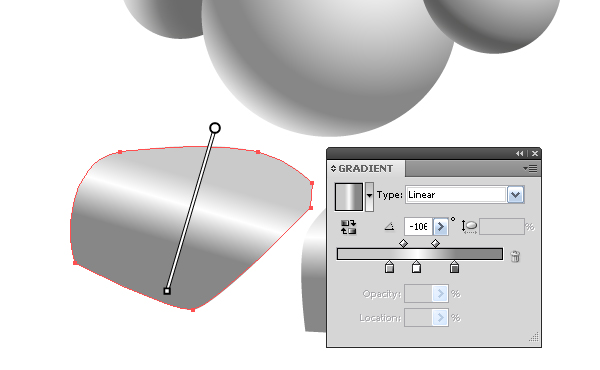This screenshot has width=600, height=370.
Task: Click the gradient annotator square origin handle
Action: pyautogui.click(x=167, y=291)
